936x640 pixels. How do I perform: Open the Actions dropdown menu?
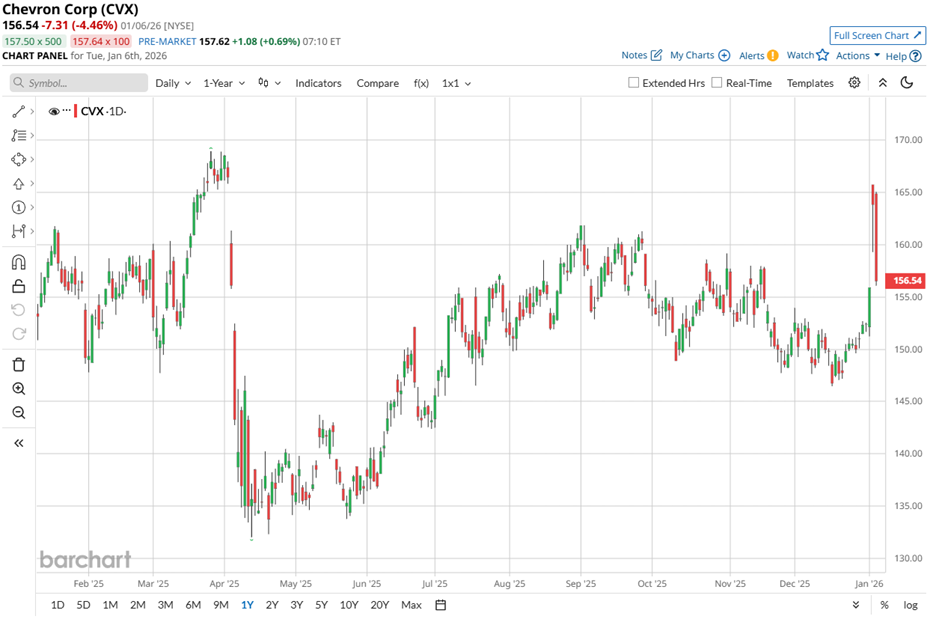[858, 56]
